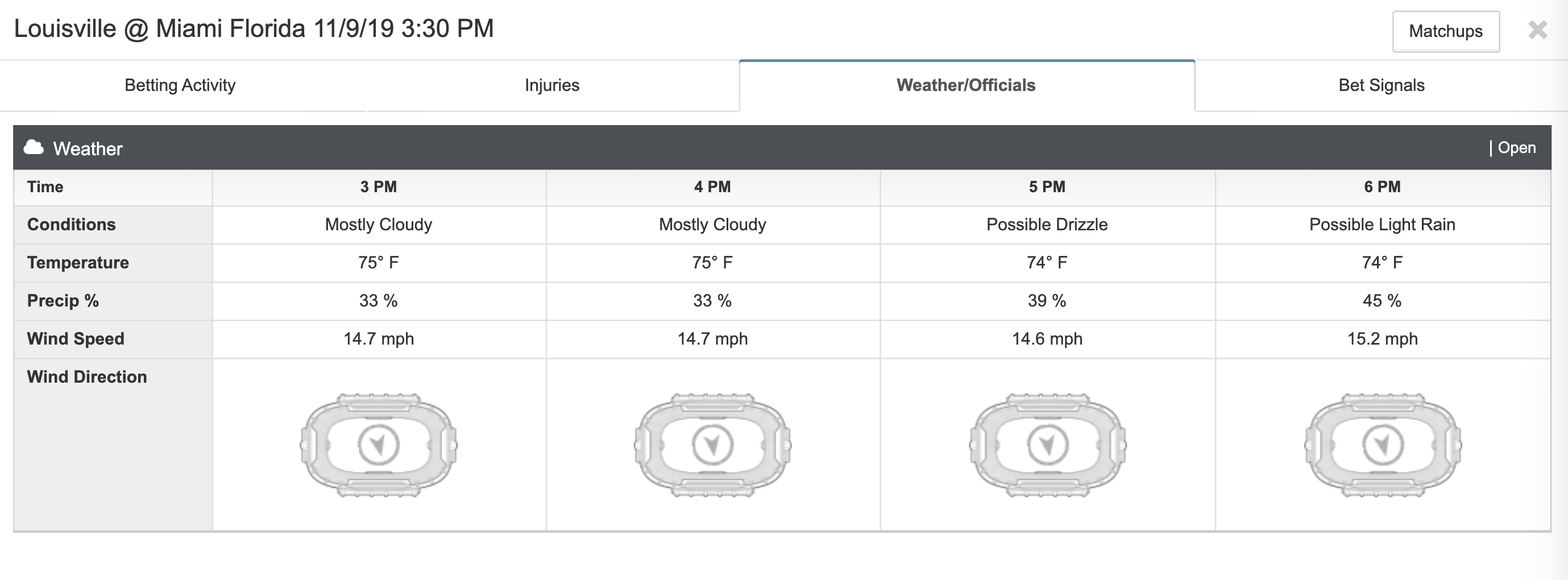1568x580 pixels.
Task: Close the matchup dialog with the X
Action: [x=1537, y=30]
